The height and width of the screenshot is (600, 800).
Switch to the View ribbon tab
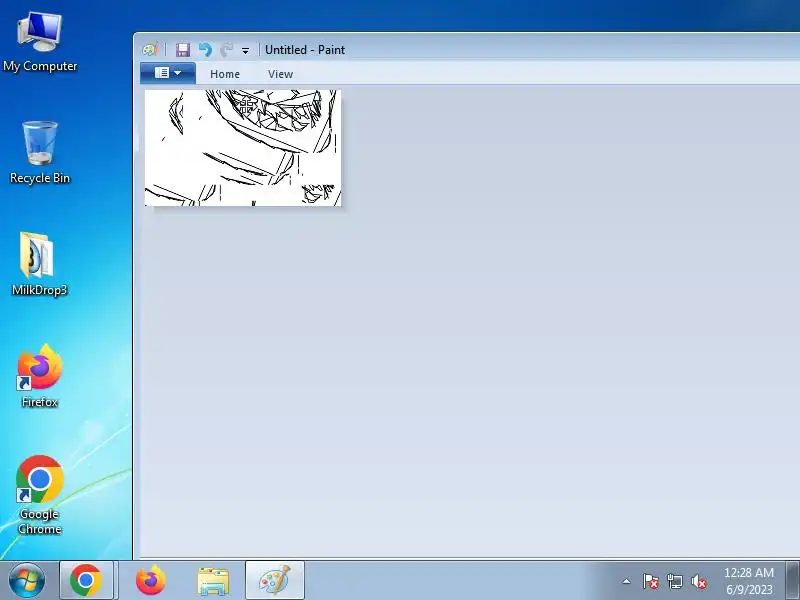281,74
